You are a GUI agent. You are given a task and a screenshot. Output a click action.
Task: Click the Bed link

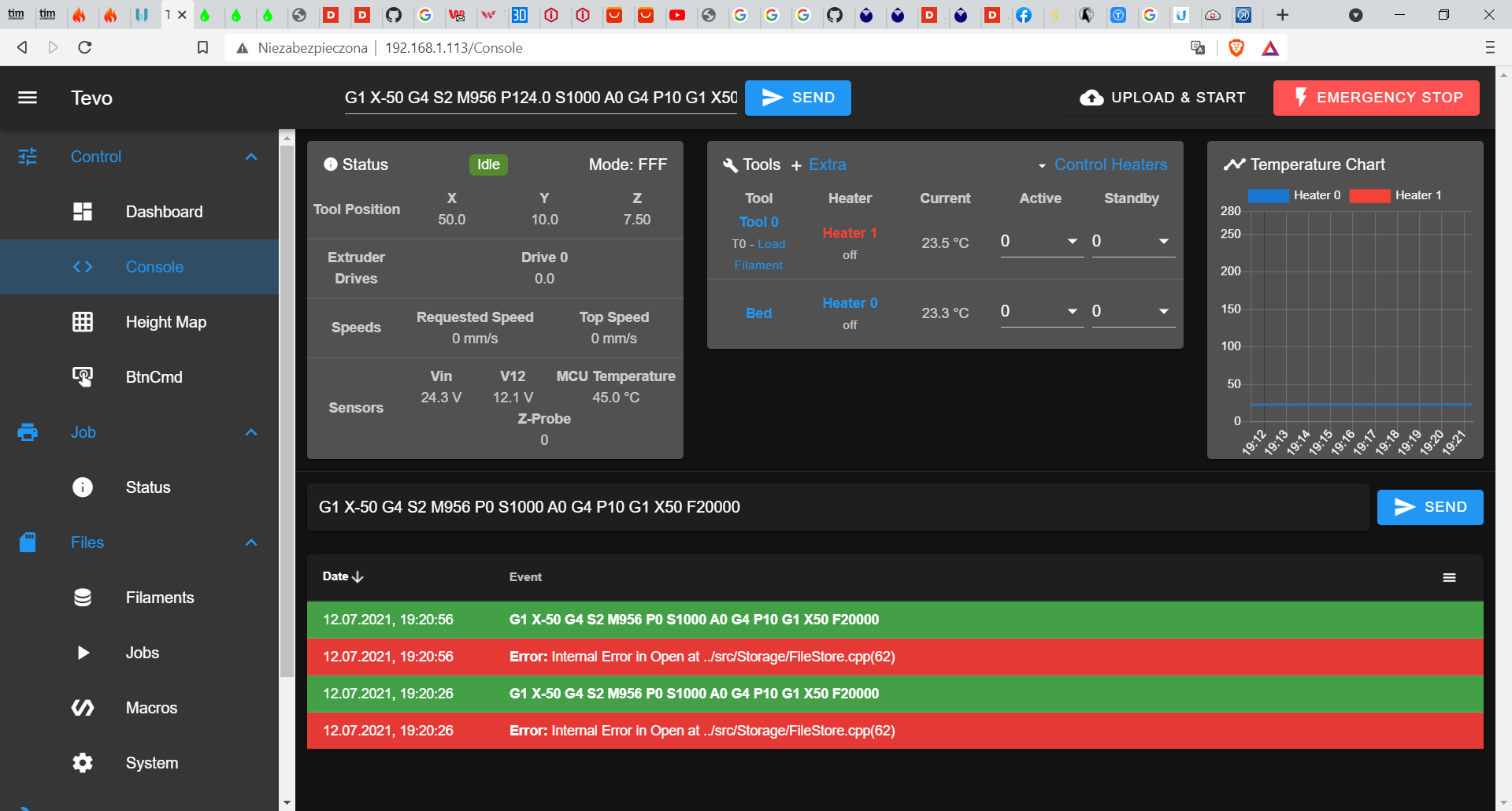tap(758, 313)
